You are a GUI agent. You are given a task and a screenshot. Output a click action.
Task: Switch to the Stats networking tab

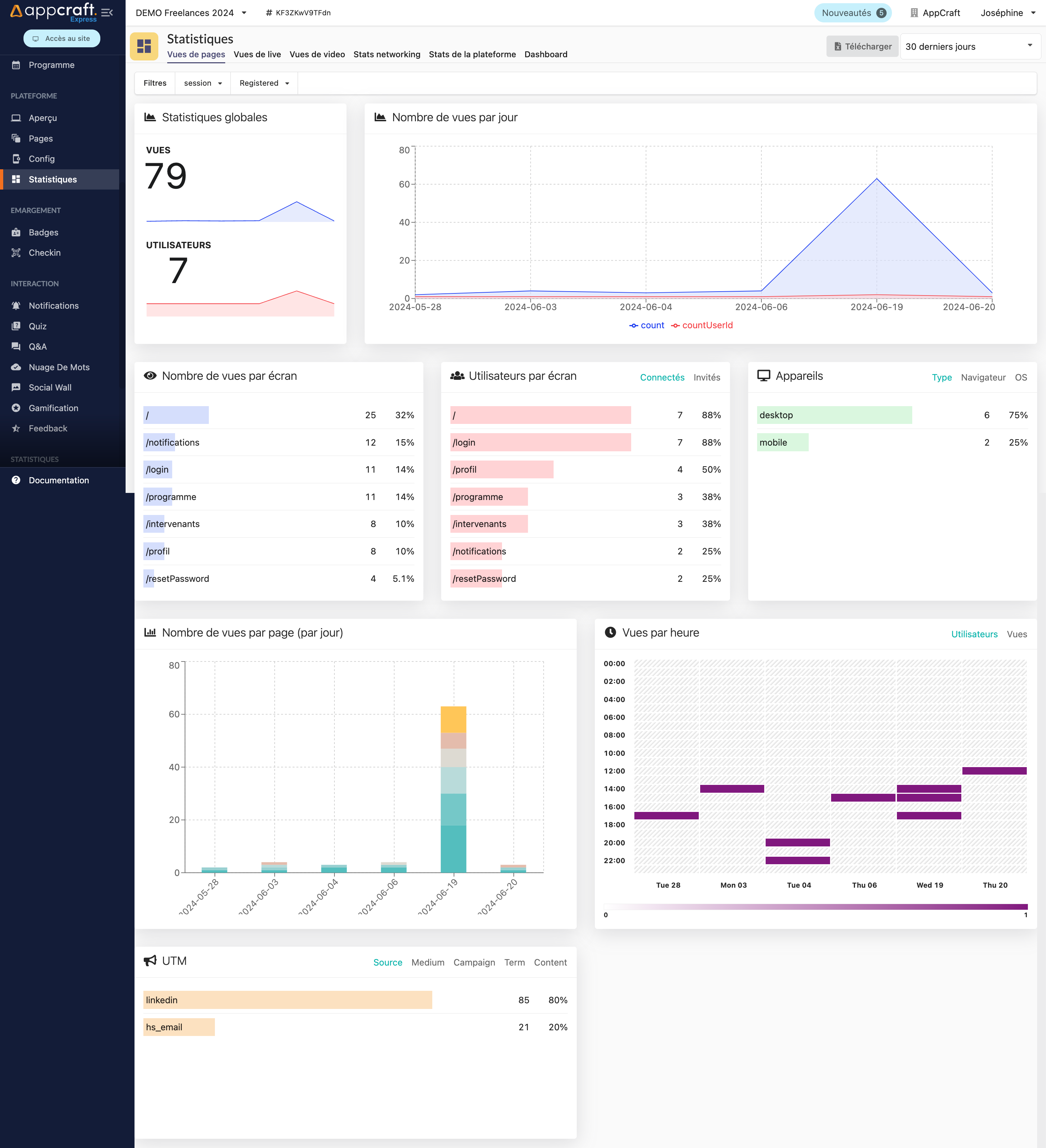click(386, 54)
